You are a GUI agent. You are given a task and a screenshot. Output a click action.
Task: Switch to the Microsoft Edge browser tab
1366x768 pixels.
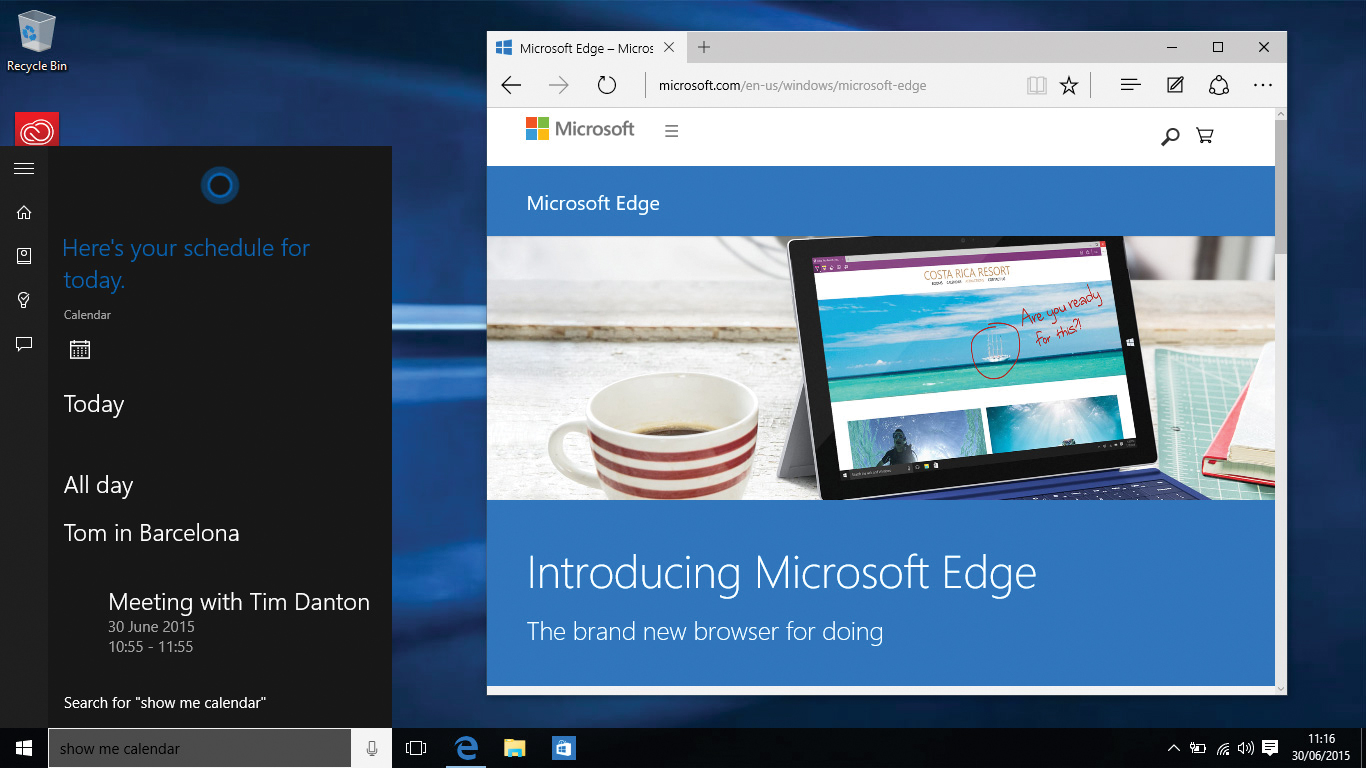[580, 47]
